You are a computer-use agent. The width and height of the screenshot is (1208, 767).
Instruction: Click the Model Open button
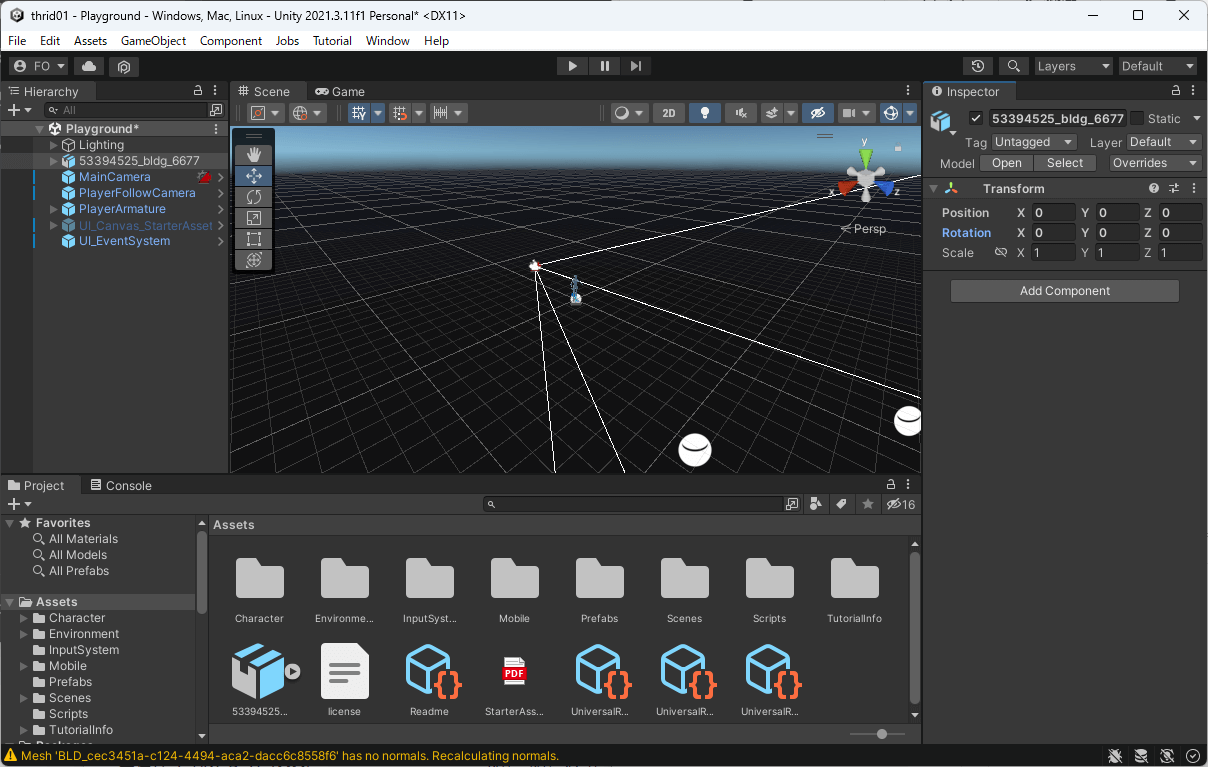(x=1007, y=163)
